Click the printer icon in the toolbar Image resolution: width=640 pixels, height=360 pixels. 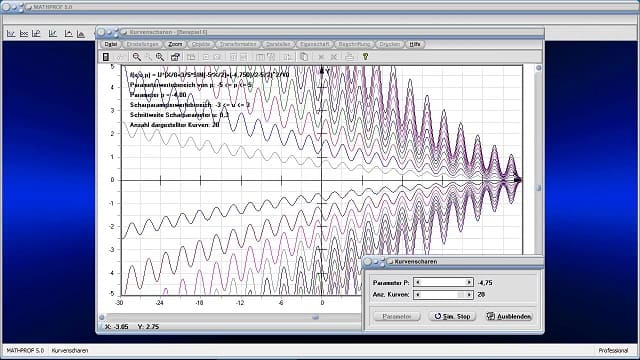click(x=349, y=57)
